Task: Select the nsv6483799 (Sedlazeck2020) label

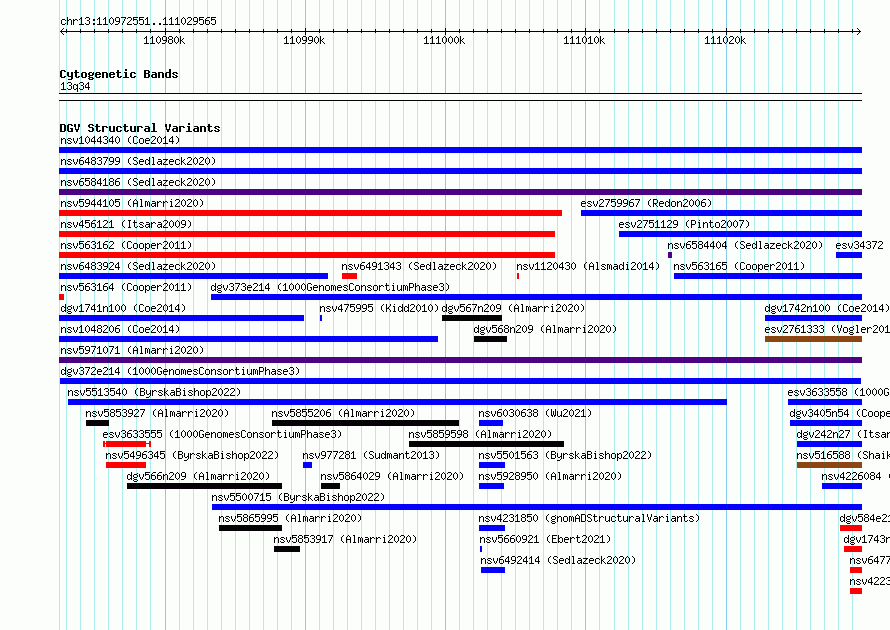Action: (x=138, y=161)
